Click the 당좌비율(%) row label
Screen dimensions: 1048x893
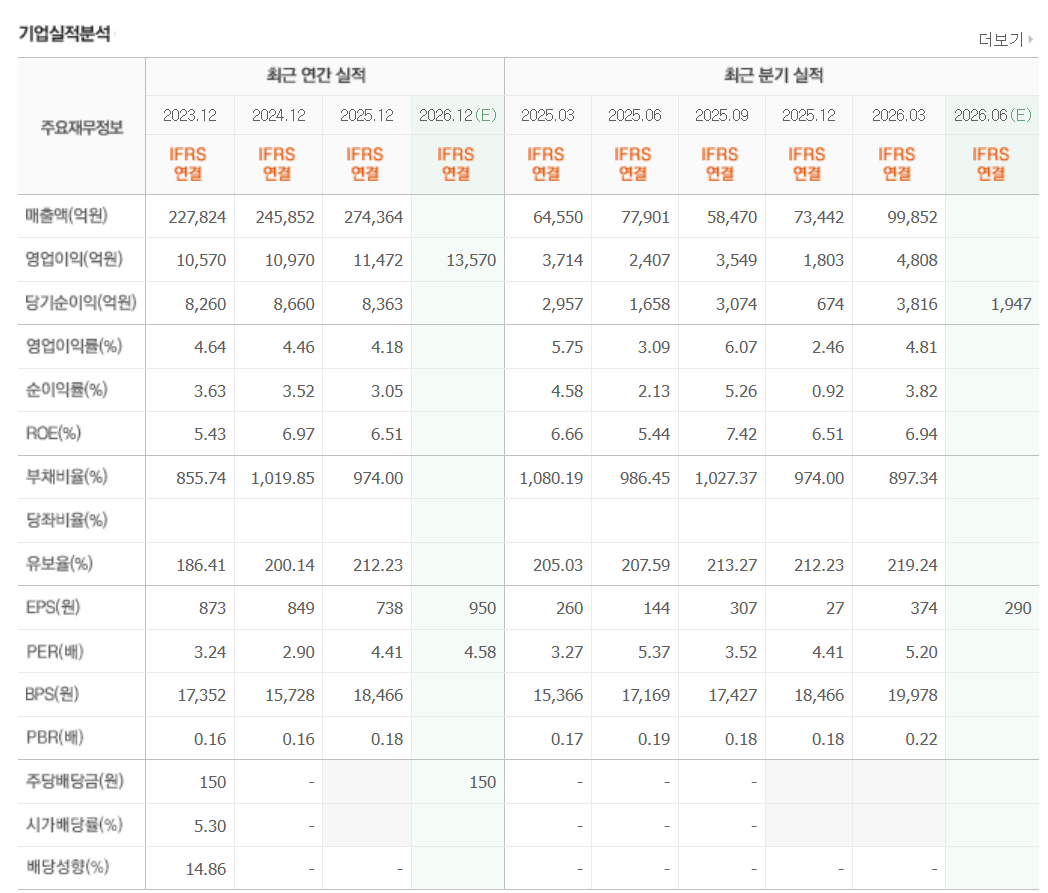point(66,520)
